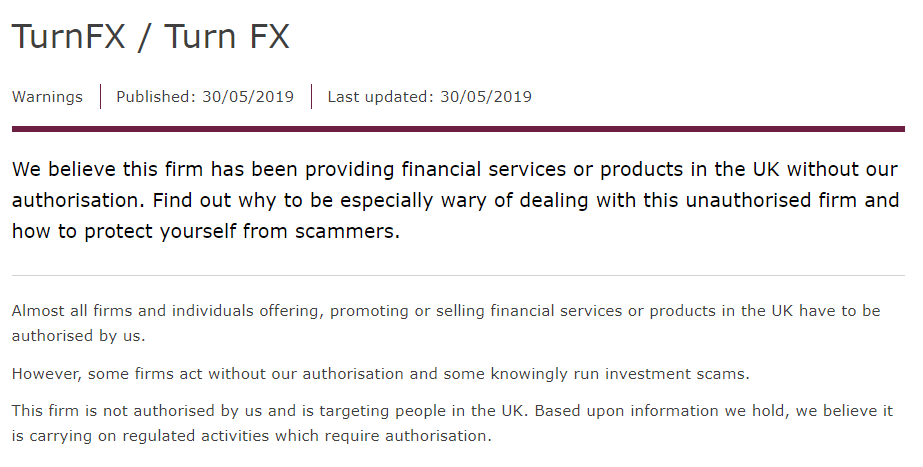Click paragraph starting "Almost all firms and individuals"
Image resolution: width=923 pixels, height=467 pixels.
click(x=446, y=323)
